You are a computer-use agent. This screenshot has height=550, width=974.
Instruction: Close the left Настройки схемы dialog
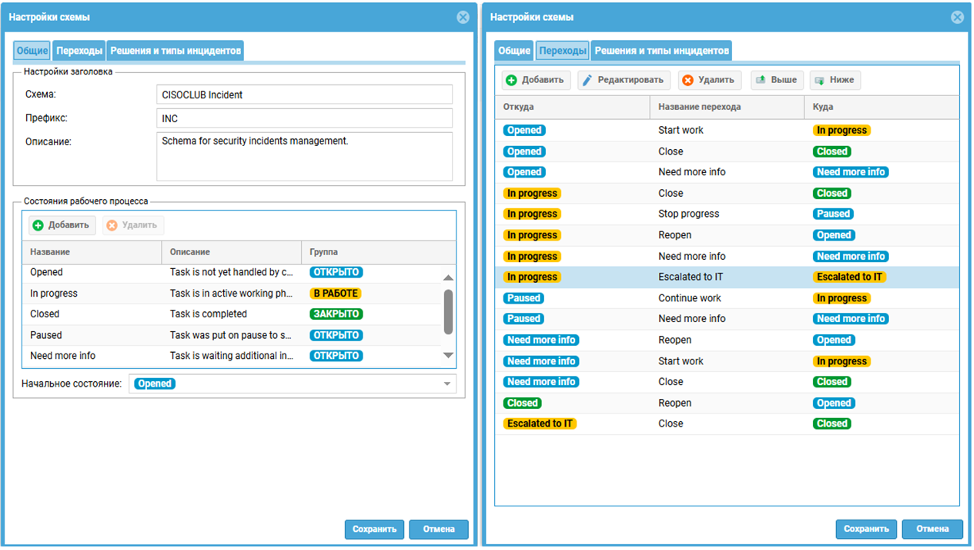[x=463, y=17]
